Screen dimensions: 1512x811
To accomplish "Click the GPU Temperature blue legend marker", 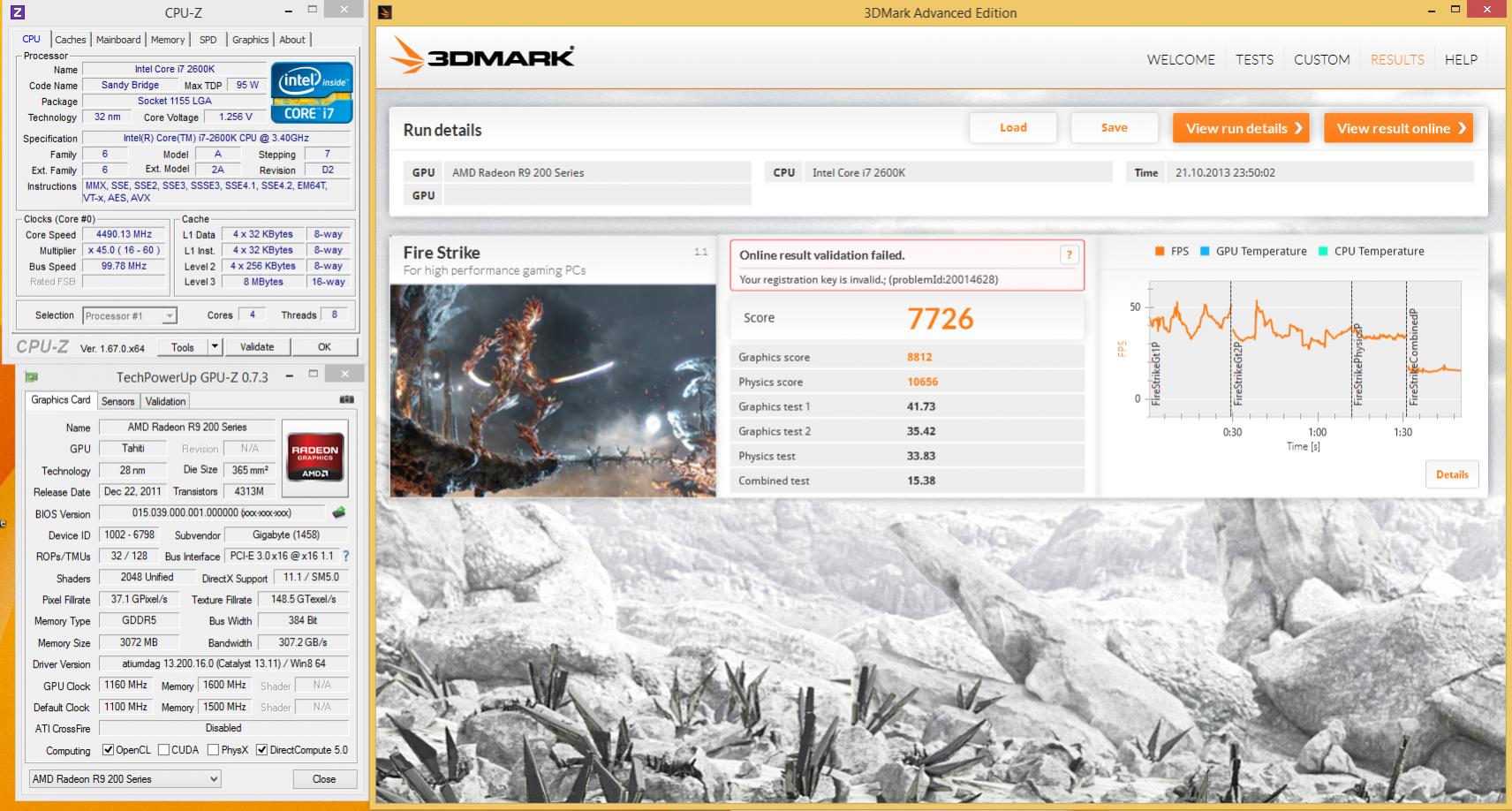I will pyautogui.click(x=1205, y=251).
